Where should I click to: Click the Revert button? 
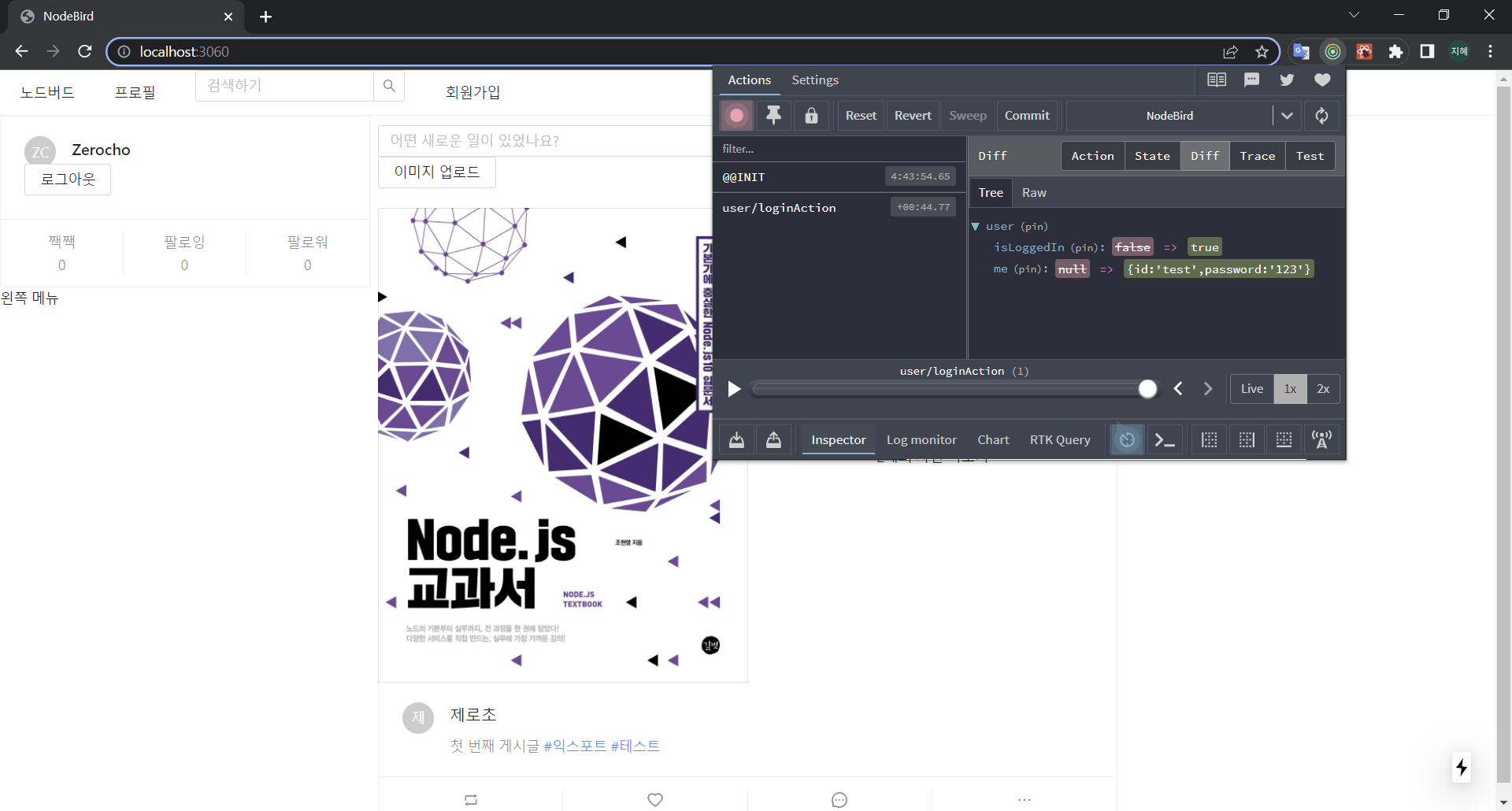913,116
